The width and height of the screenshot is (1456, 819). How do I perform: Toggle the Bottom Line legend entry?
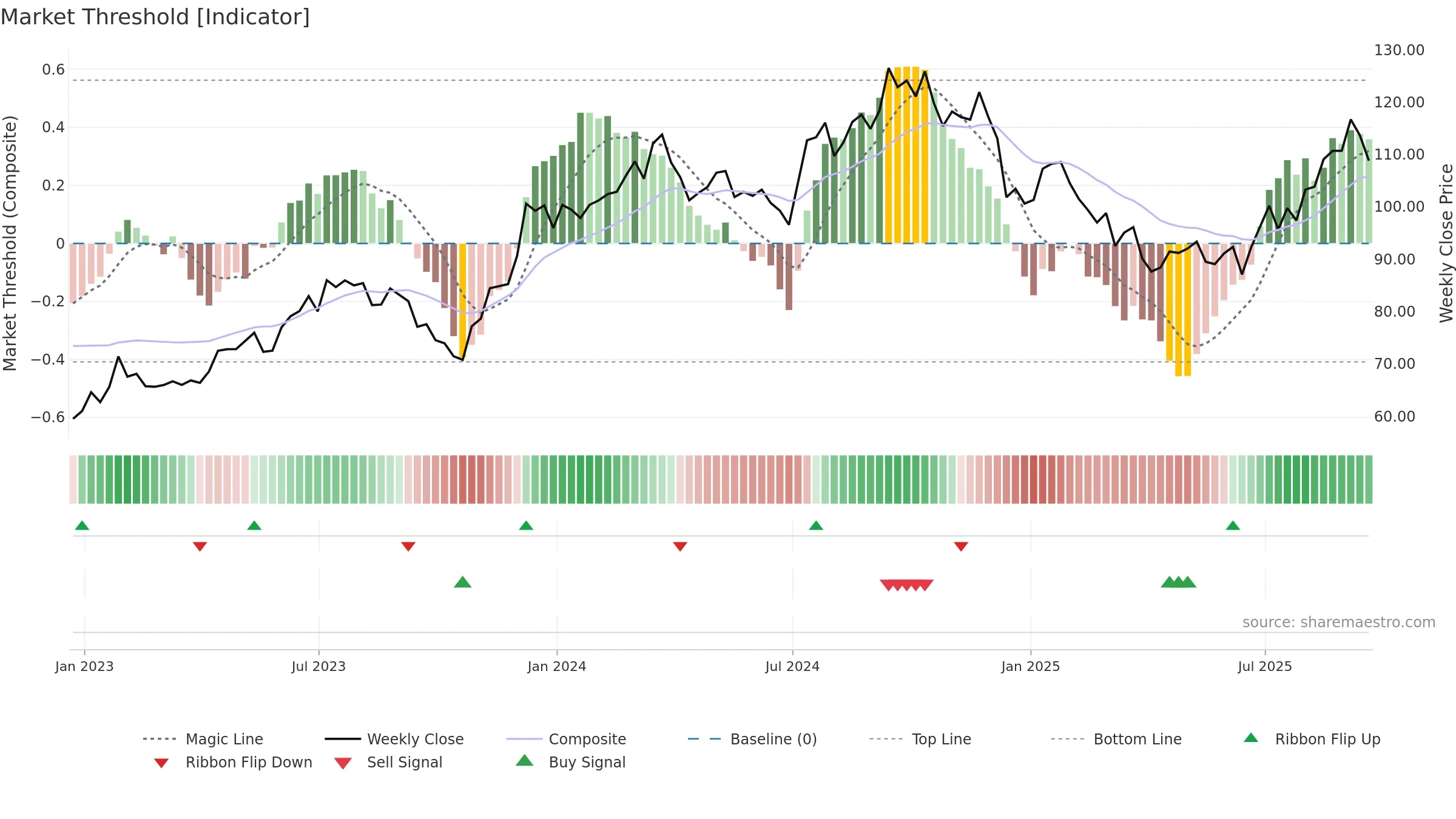coord(1116,739)
